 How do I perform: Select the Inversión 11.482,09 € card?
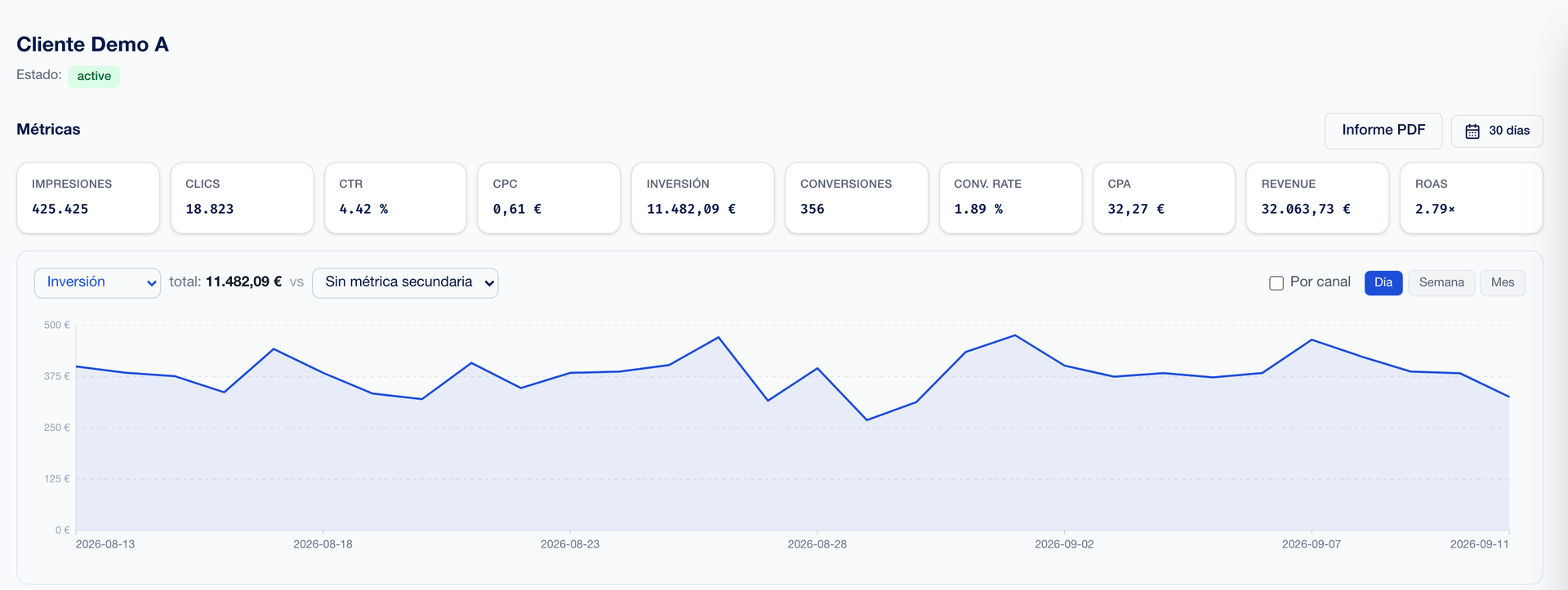tap(703, 198)
